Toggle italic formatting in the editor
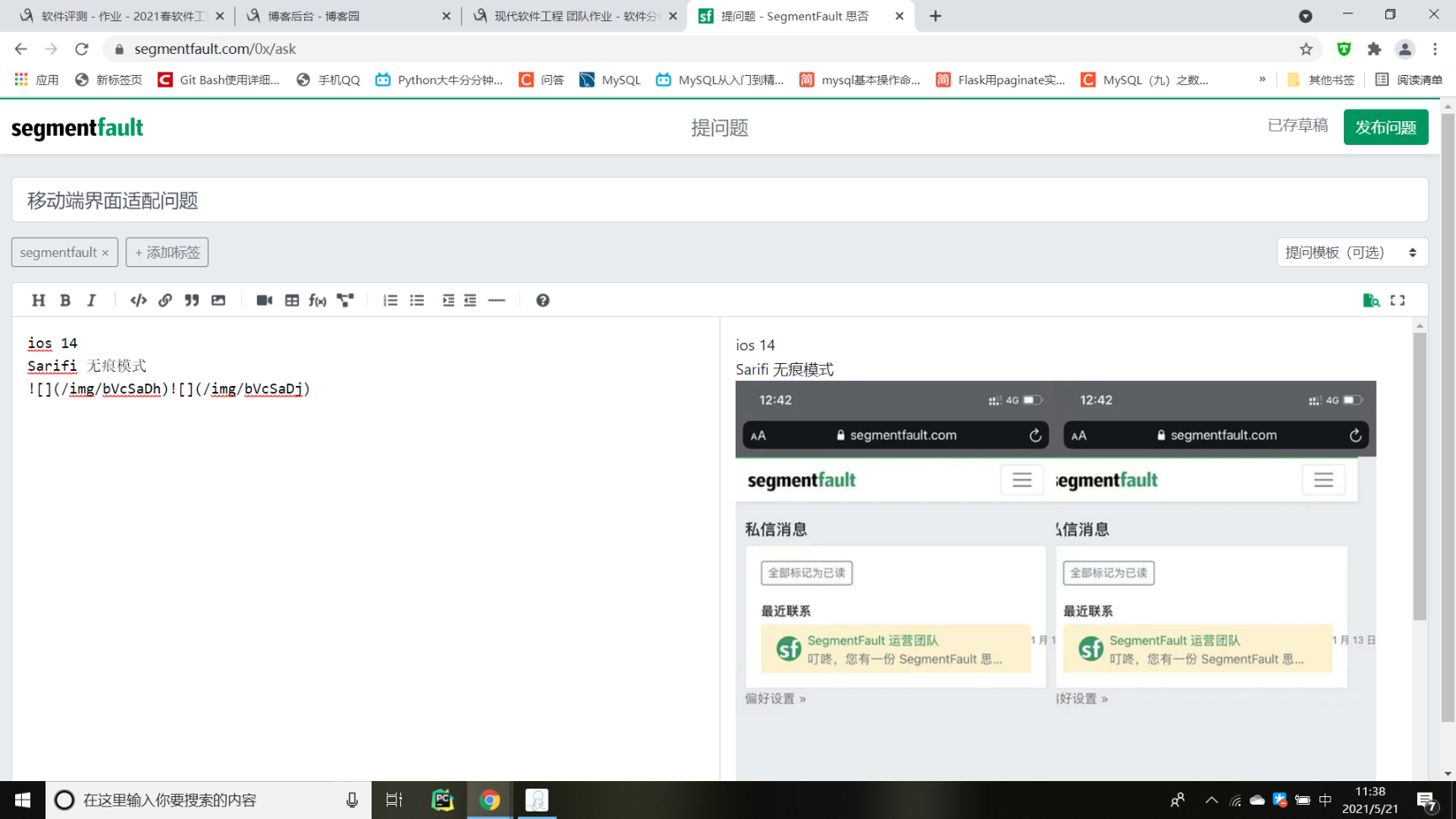1456x819 pixels. coord(91,300)
